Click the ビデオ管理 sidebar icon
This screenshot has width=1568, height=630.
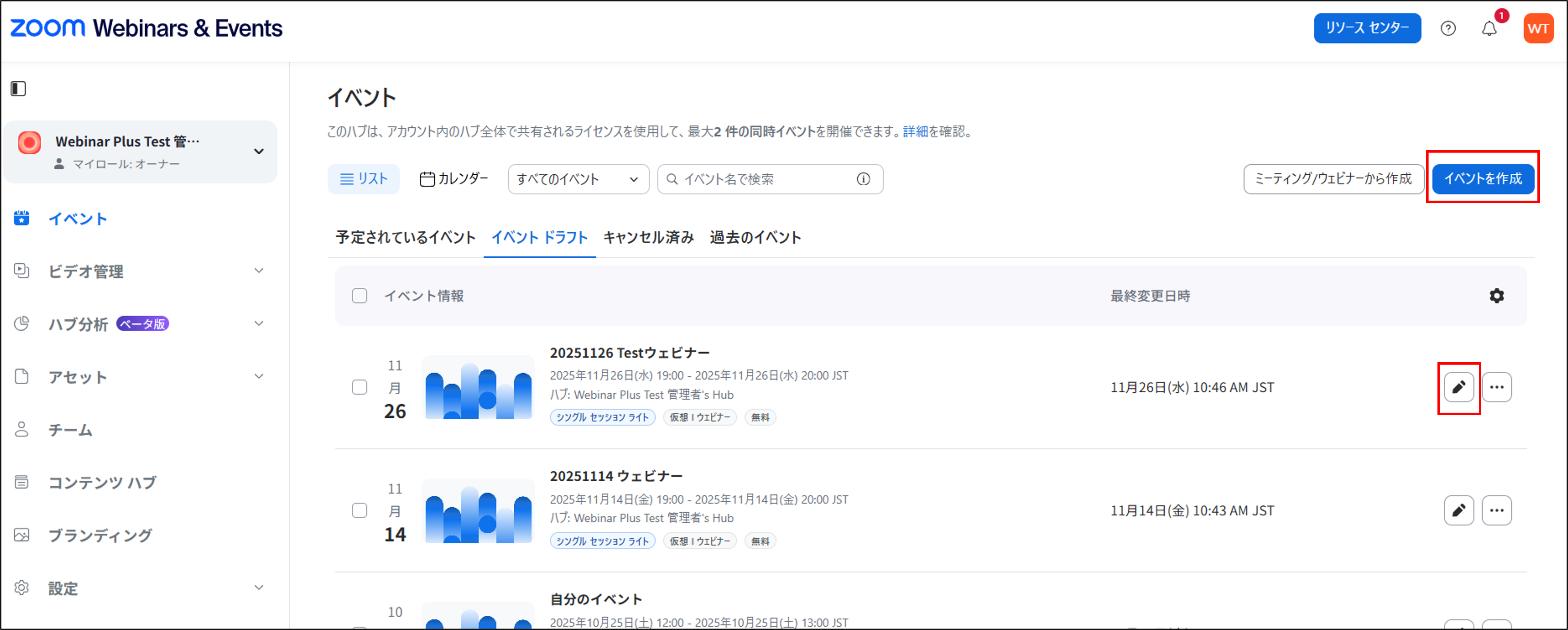21,271
